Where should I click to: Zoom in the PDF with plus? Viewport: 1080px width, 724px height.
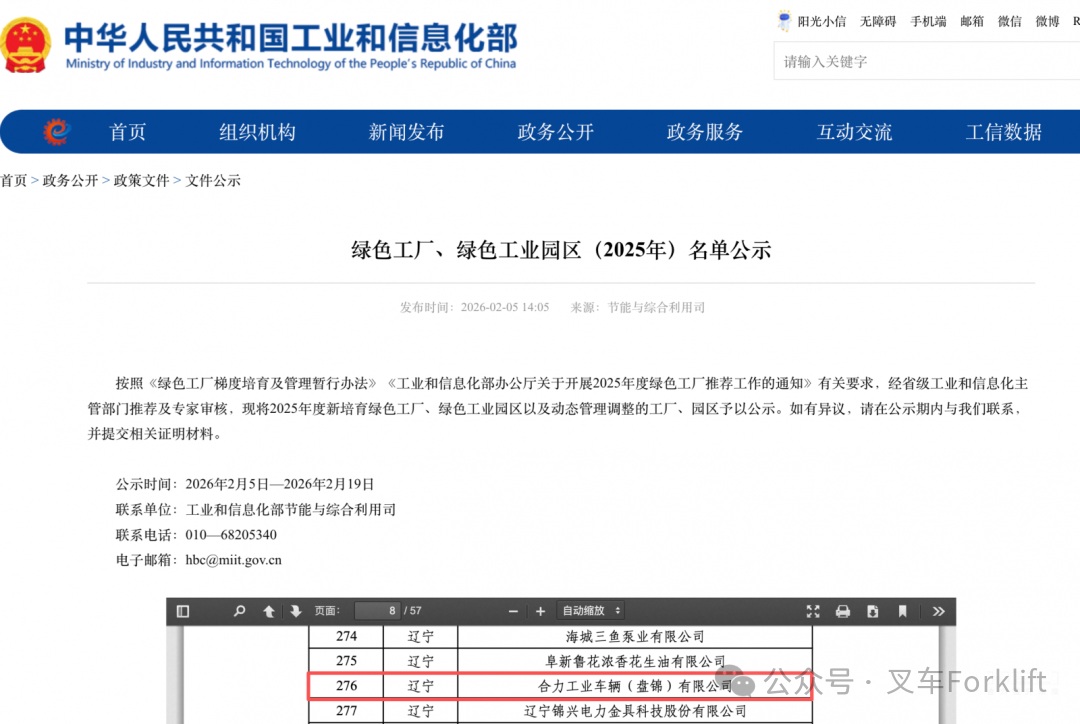540,611
